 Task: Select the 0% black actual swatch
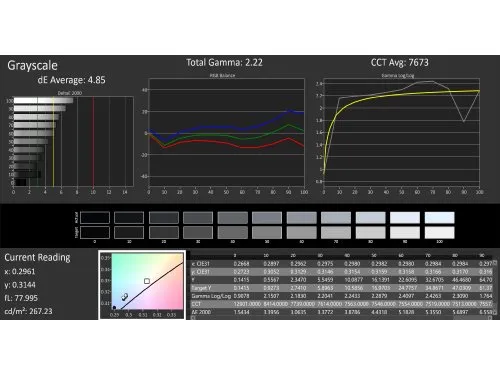(x=95, y=218)
